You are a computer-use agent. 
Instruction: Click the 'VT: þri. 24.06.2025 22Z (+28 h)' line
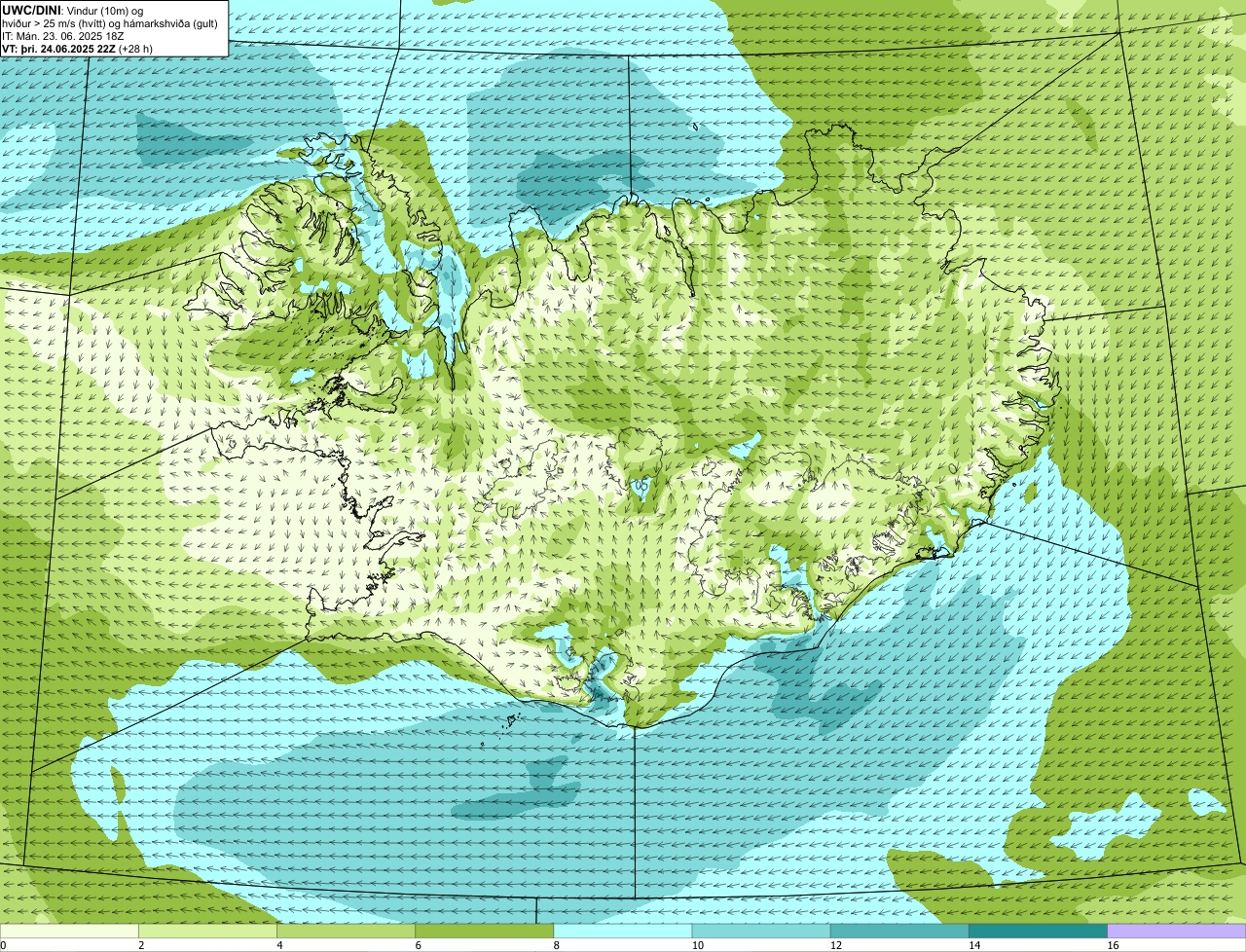coord(78,48)
